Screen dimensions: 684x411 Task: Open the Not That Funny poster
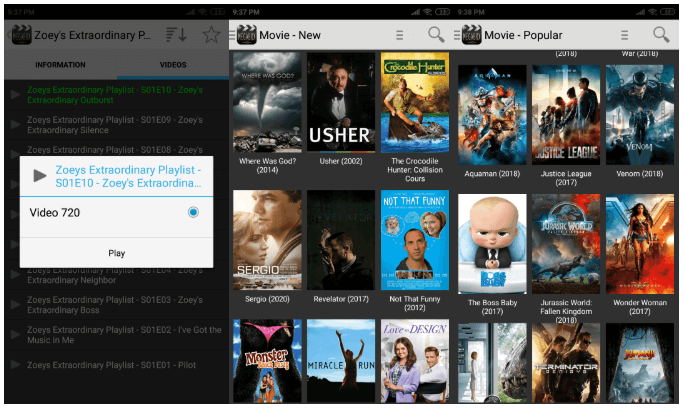pos(415,240)
